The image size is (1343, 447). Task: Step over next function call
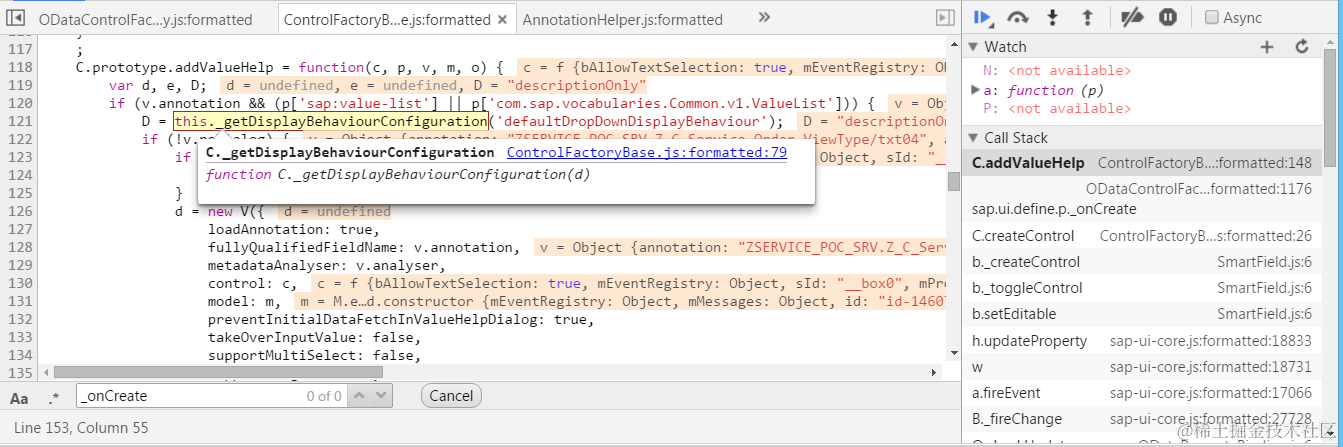point(1018,17)
